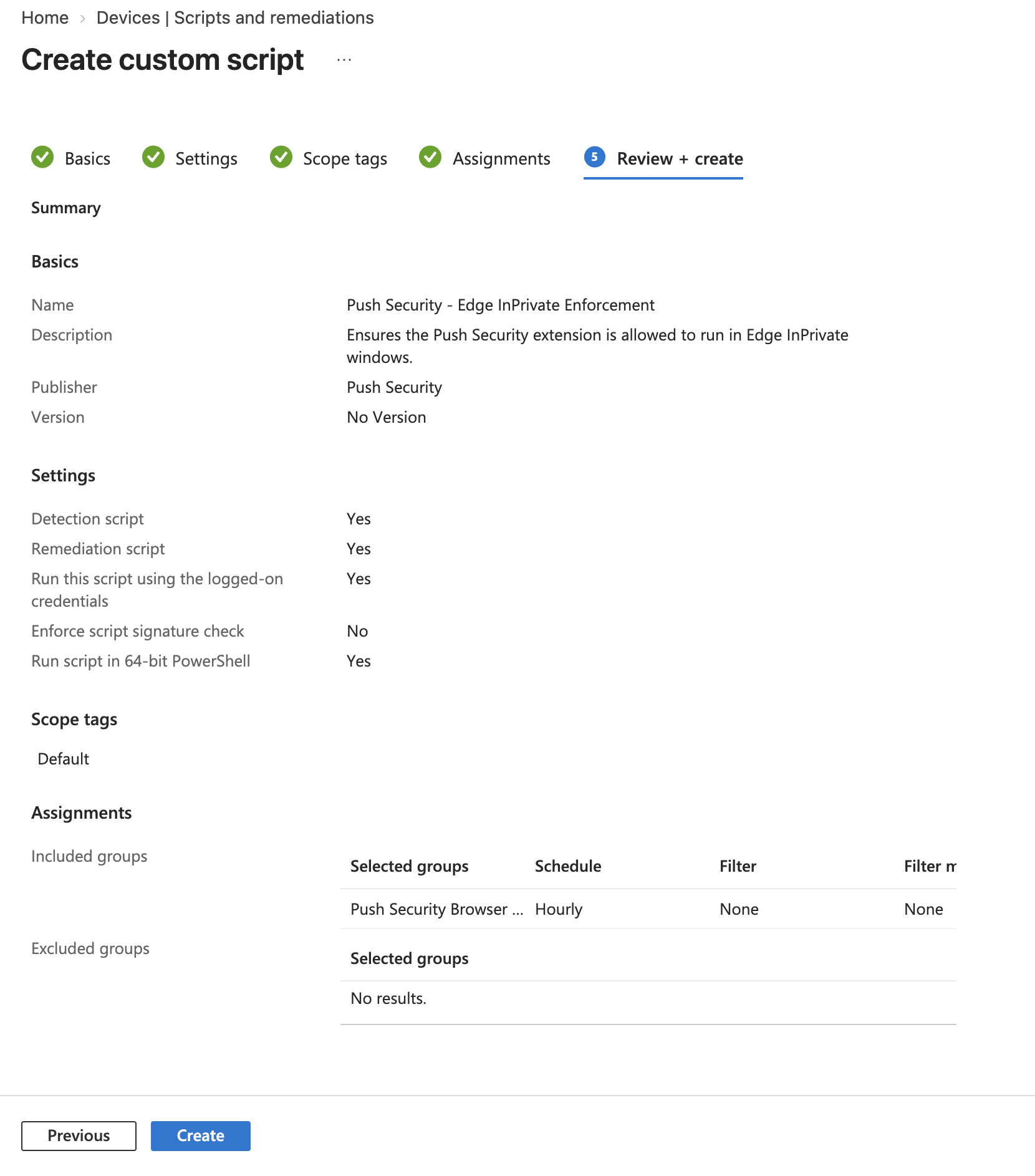Switch to the Settings tab
Image resolution: width=1035 pixels, height=1176 pixels.
(206, 158)
